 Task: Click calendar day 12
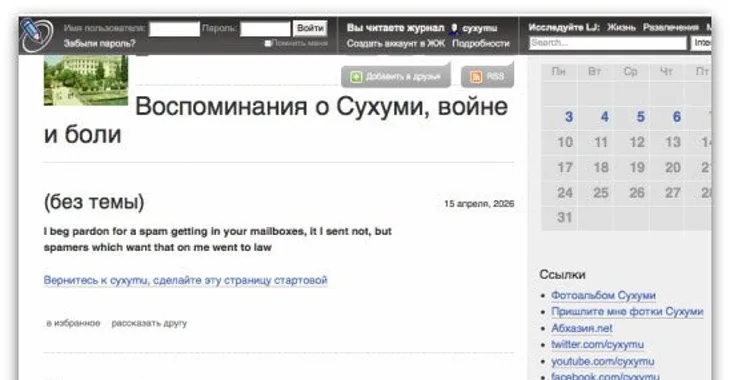(637, 142)
